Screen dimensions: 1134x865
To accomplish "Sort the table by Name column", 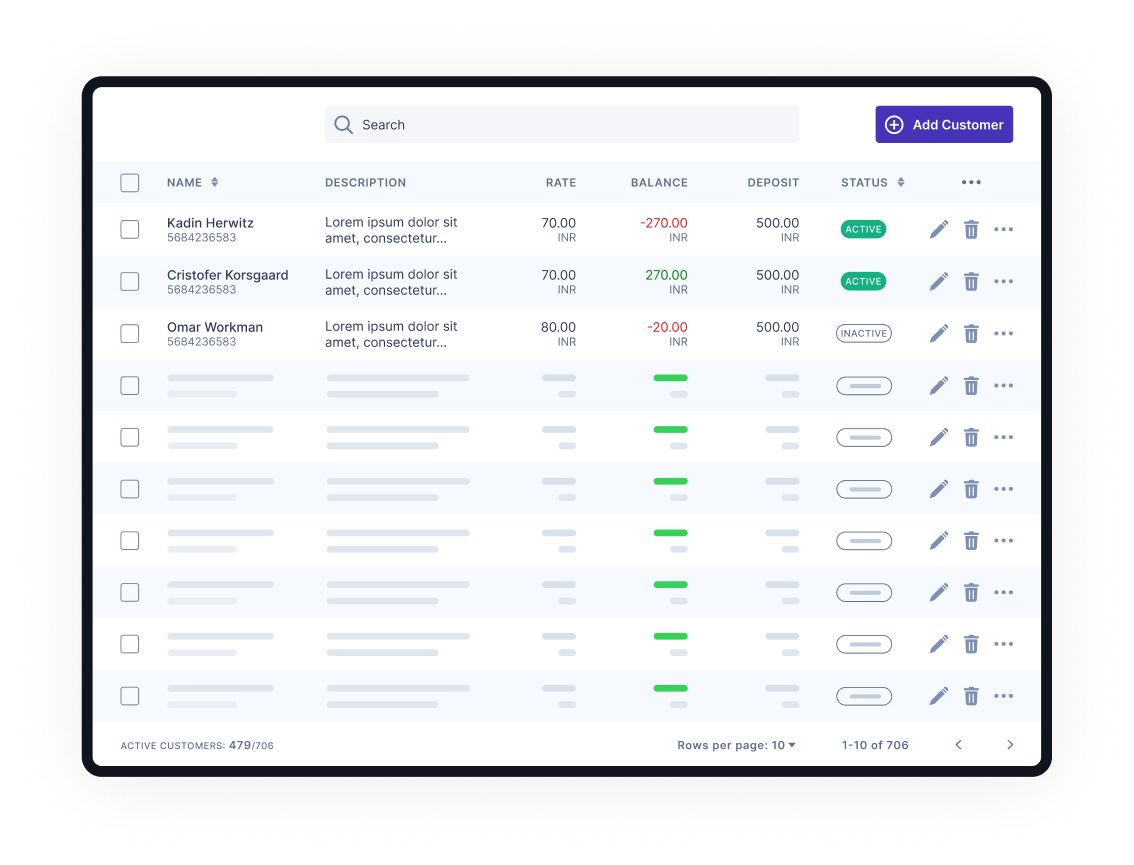I will click(214, 183).
